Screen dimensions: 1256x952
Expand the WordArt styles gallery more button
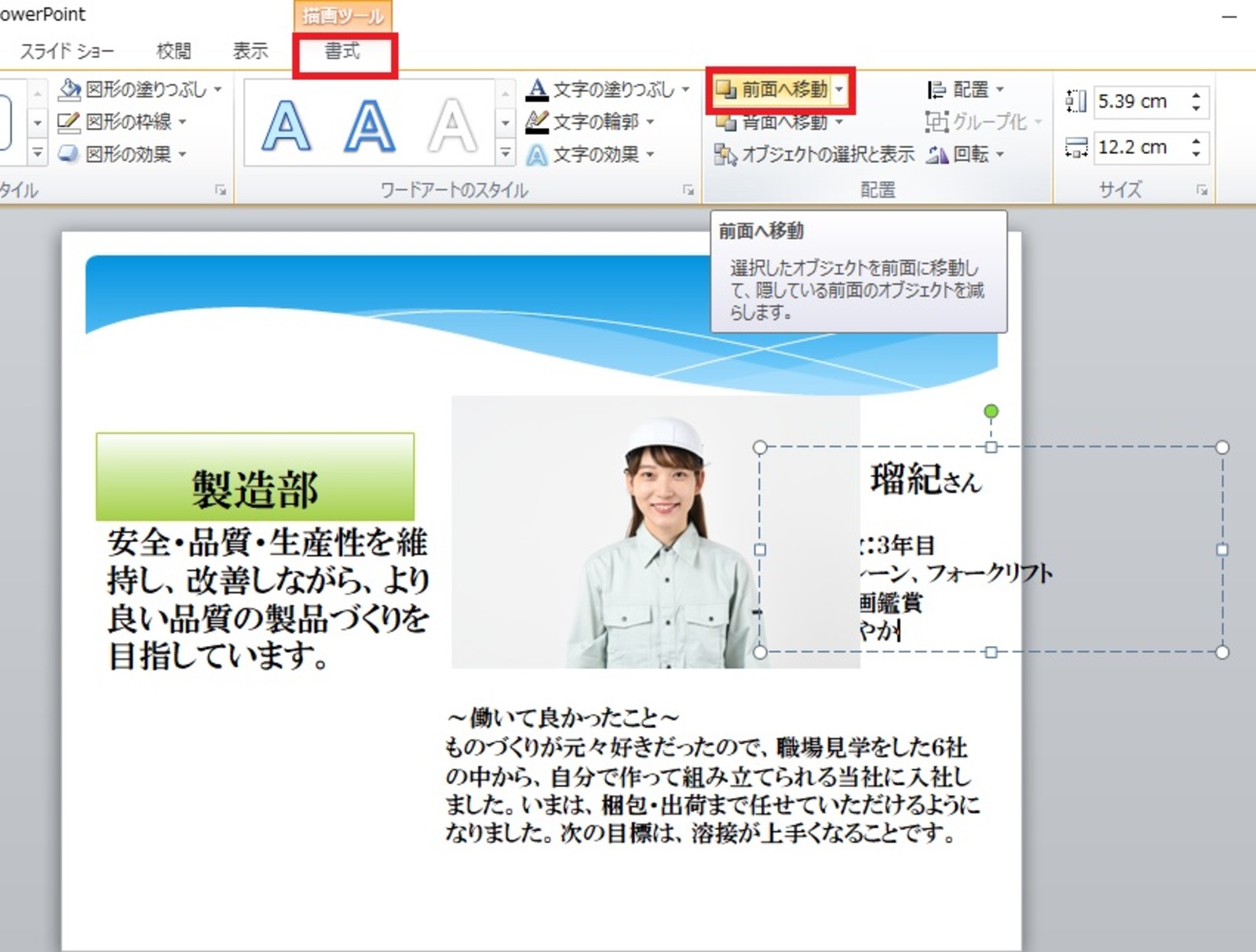tap(506, 154)
